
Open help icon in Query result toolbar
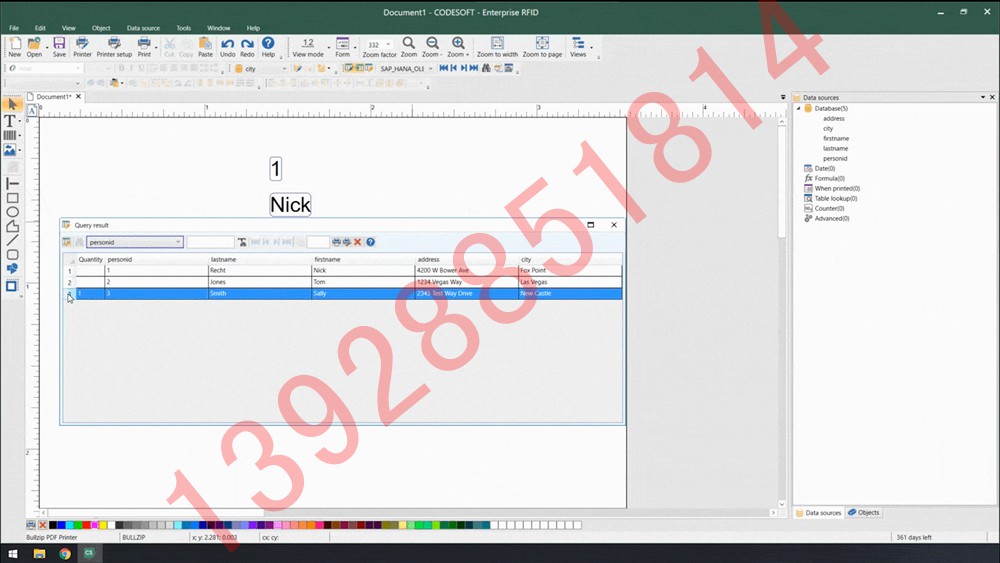[x=370, y=242]
